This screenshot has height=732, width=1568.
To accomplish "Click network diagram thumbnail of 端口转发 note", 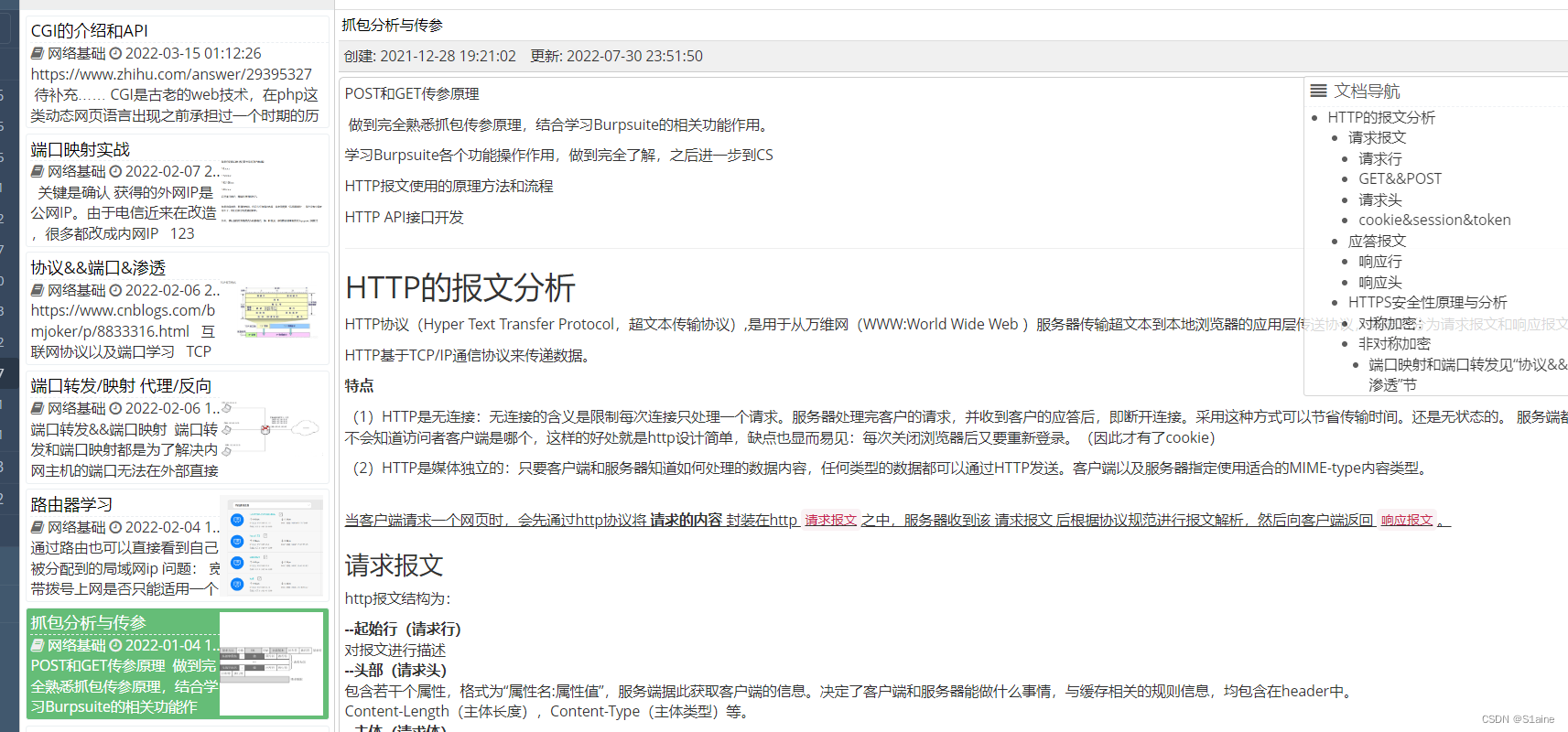I will [272, 428].
